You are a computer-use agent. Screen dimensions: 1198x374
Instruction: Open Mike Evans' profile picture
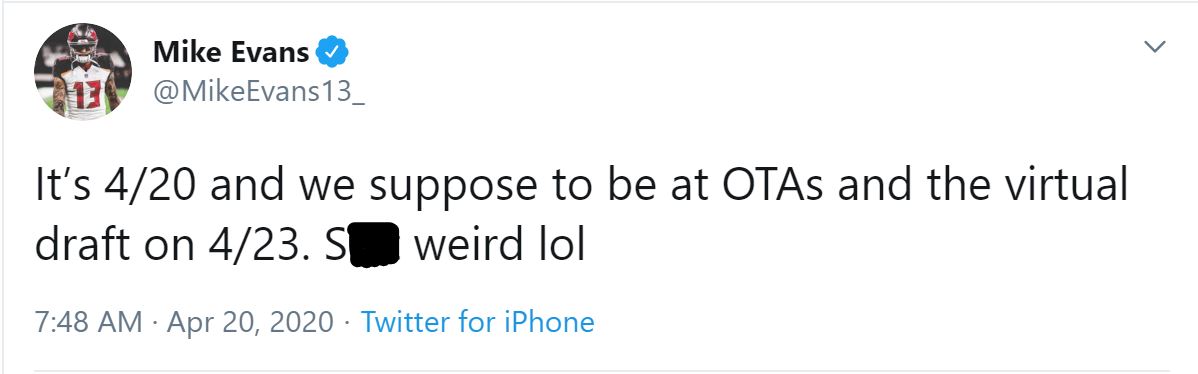coord(83,71)
